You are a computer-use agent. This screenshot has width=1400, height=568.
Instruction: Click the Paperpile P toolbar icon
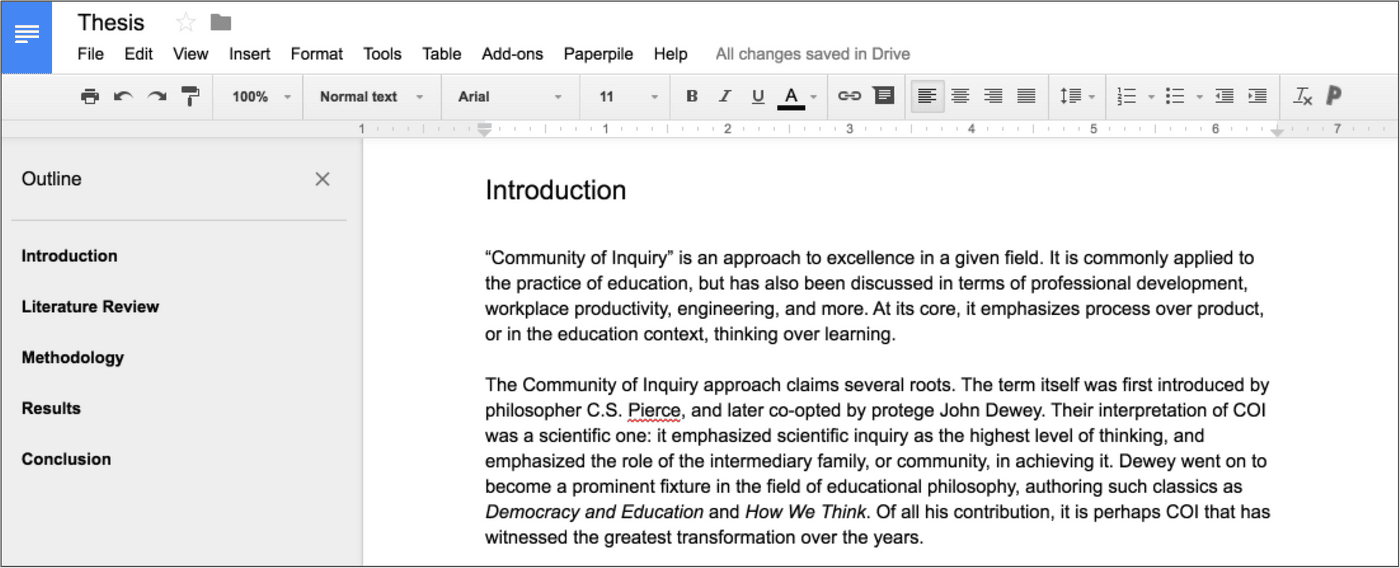click(1334, 97)
